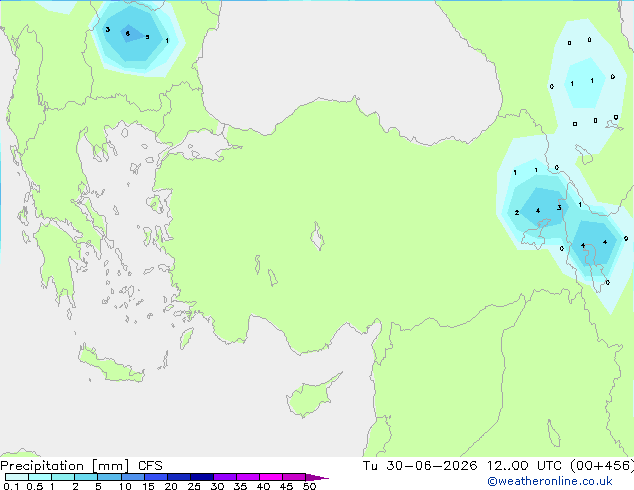Screen dimensions: 634x490
Task: Click the 25–30 mm legend color swatch
Action: click(202, 477)
